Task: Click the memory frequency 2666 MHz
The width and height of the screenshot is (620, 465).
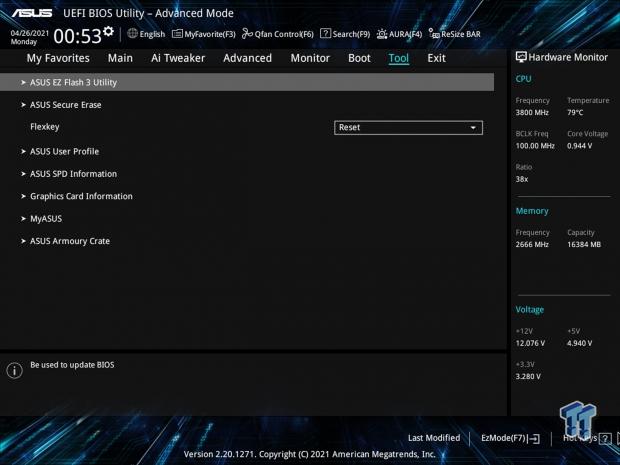Action: click(532, 245)
